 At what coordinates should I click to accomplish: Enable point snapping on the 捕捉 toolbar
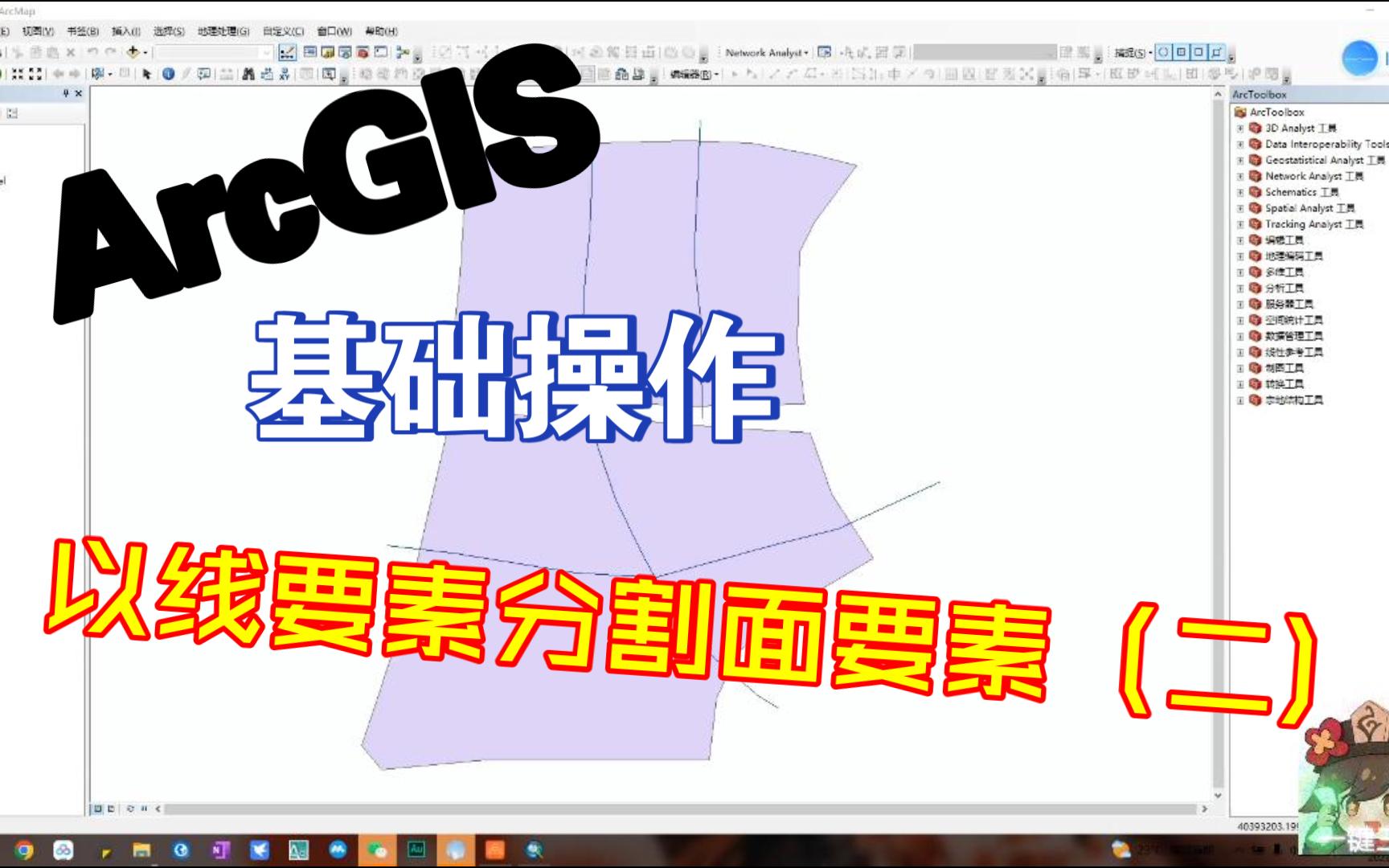click(1163, 52)
